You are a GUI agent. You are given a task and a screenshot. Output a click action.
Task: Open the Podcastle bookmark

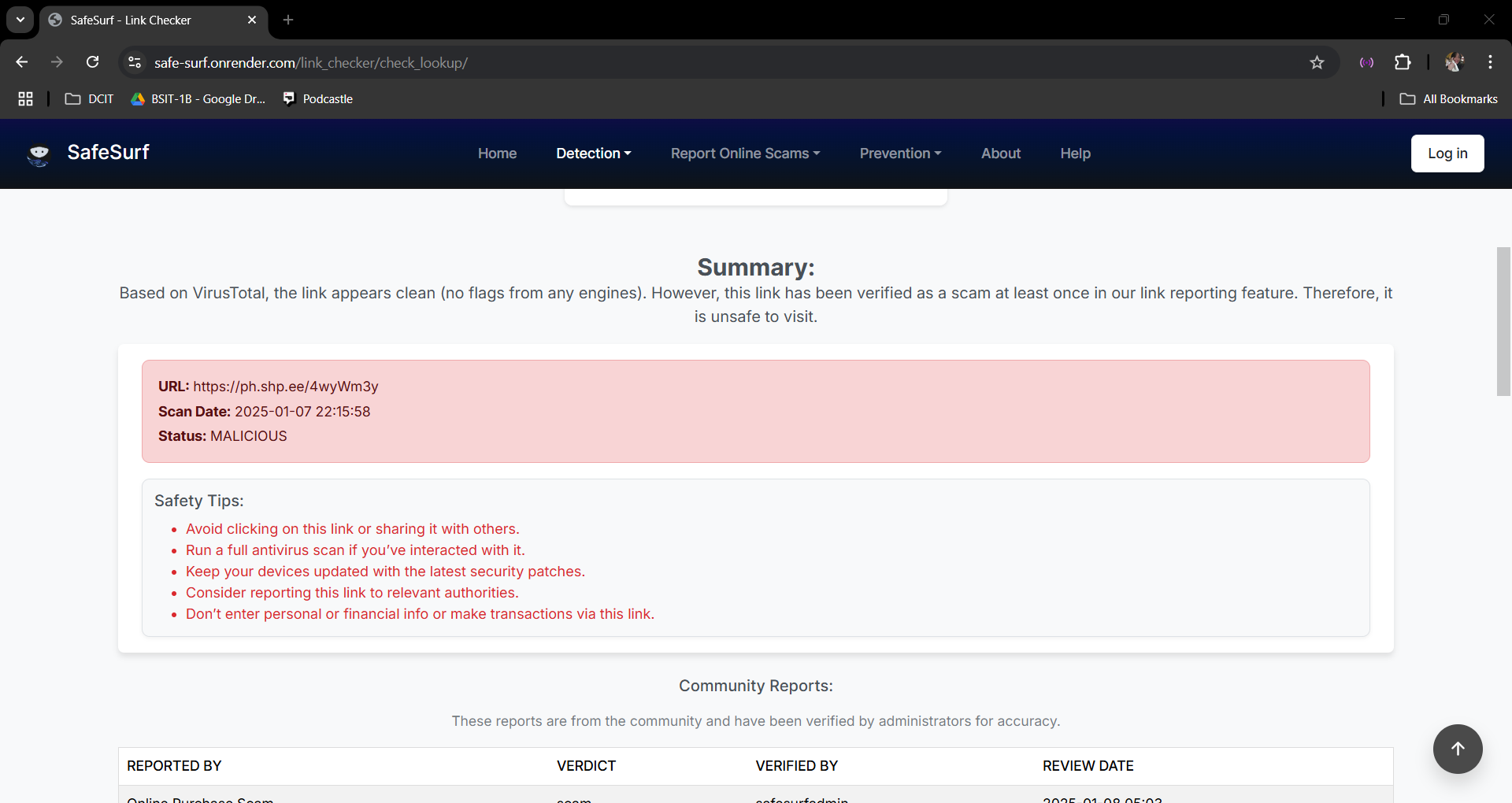point(317,98)
